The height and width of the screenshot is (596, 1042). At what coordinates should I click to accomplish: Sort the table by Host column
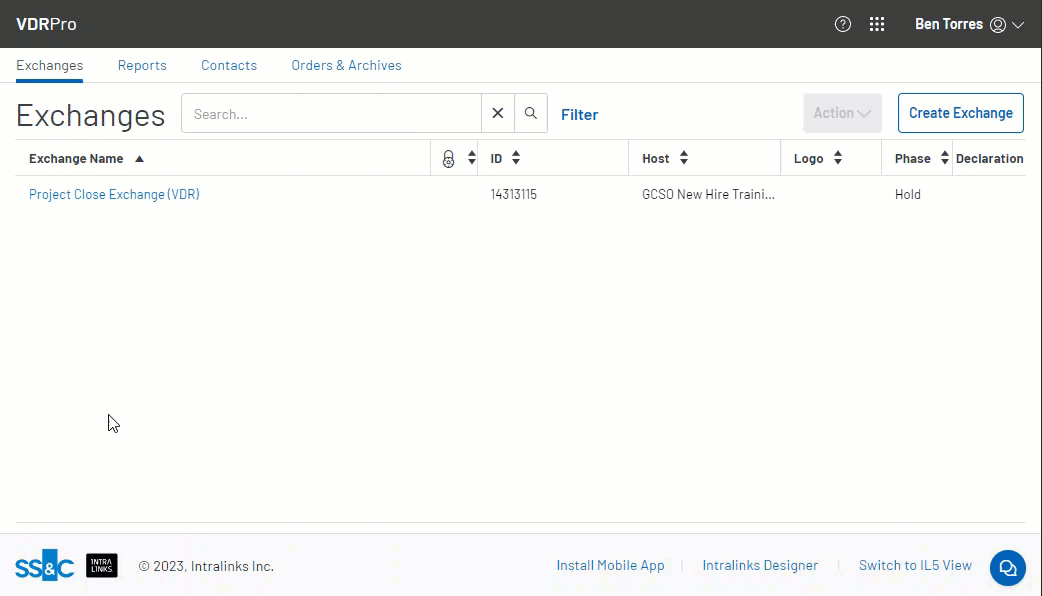(x=665, y=158)
